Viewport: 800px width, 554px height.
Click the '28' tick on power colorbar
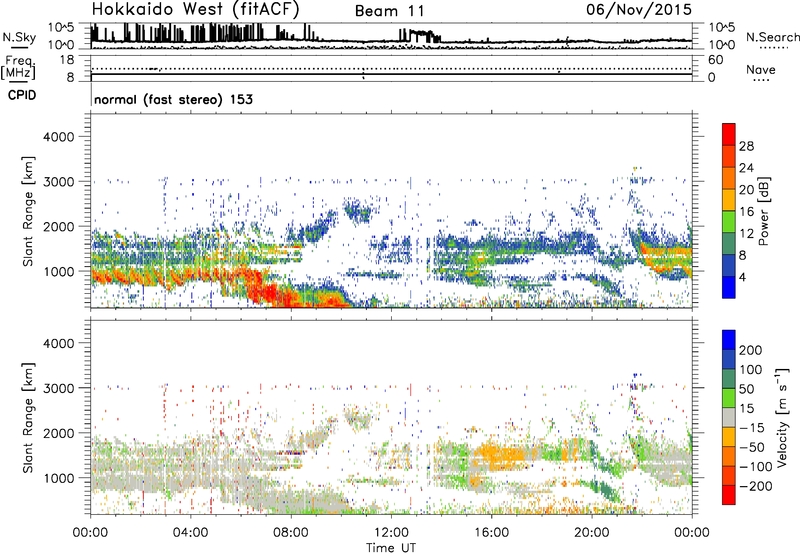coord(746,146)
